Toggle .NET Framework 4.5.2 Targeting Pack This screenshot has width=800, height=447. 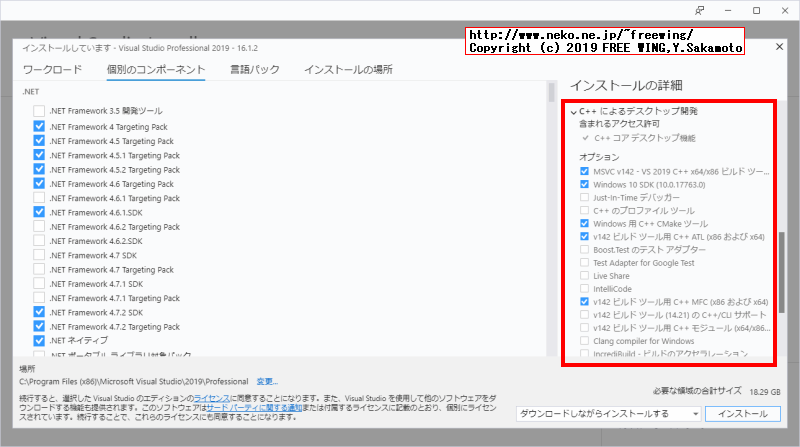coord(39,169)
